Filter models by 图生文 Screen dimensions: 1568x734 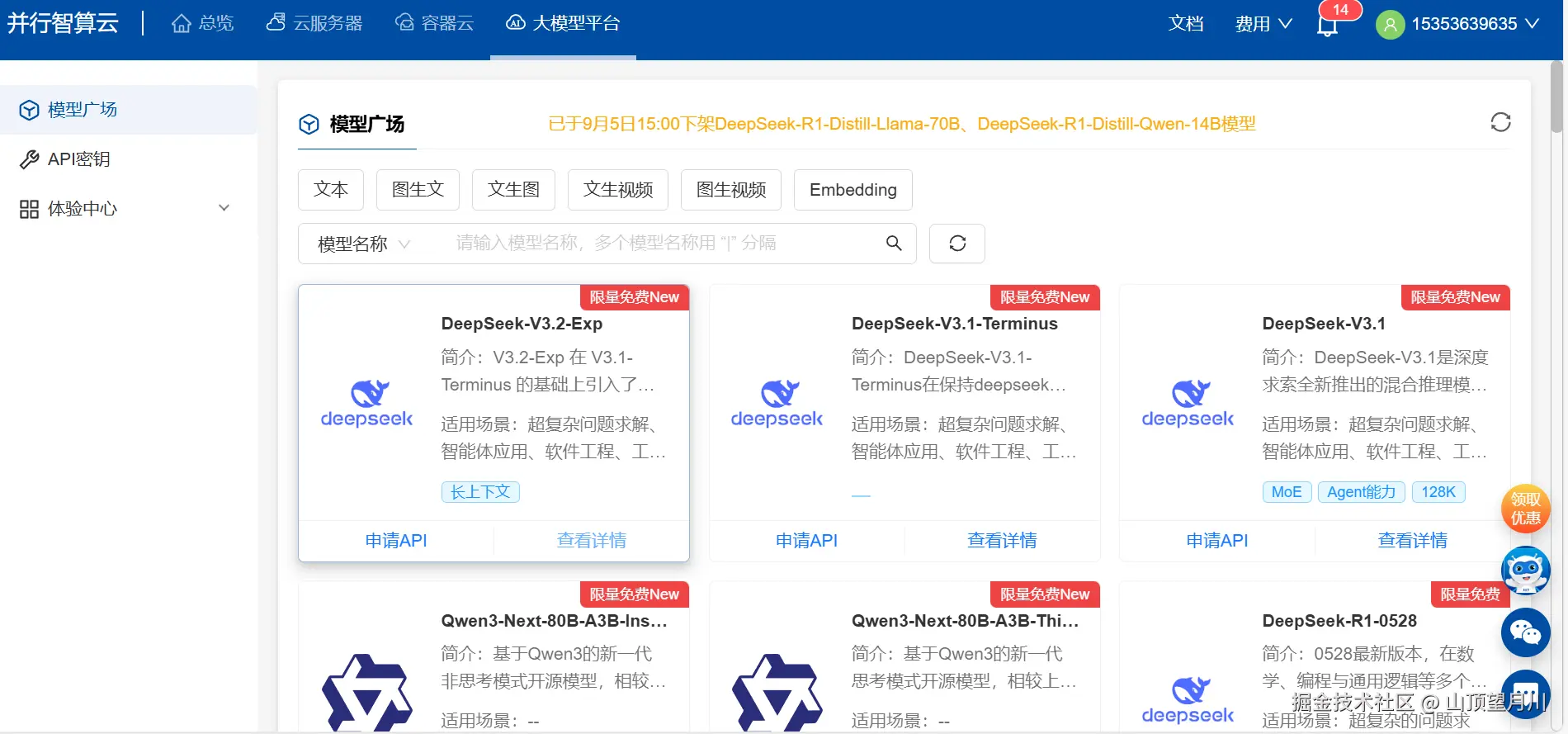418,190
